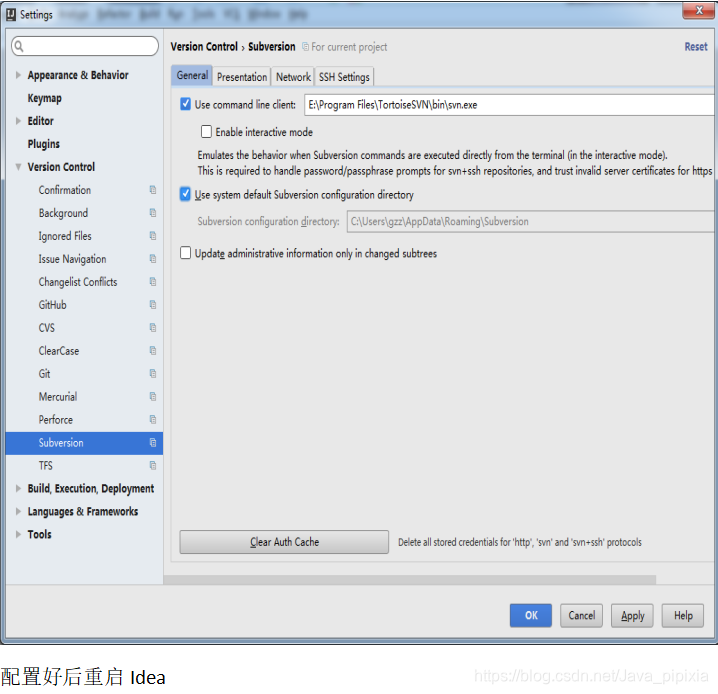Open the Perforce settings page
The image size is (718, 694).
(55, 419)
